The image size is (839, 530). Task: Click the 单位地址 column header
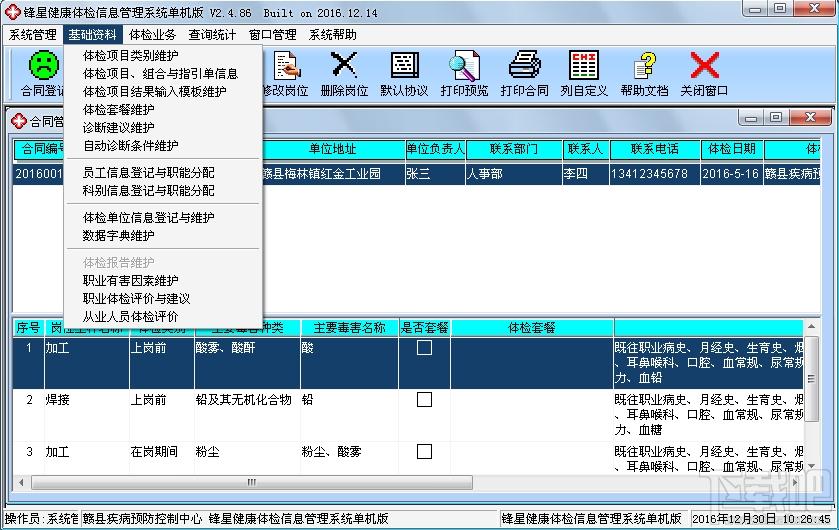pyautogui.click(x=333, y=149)
